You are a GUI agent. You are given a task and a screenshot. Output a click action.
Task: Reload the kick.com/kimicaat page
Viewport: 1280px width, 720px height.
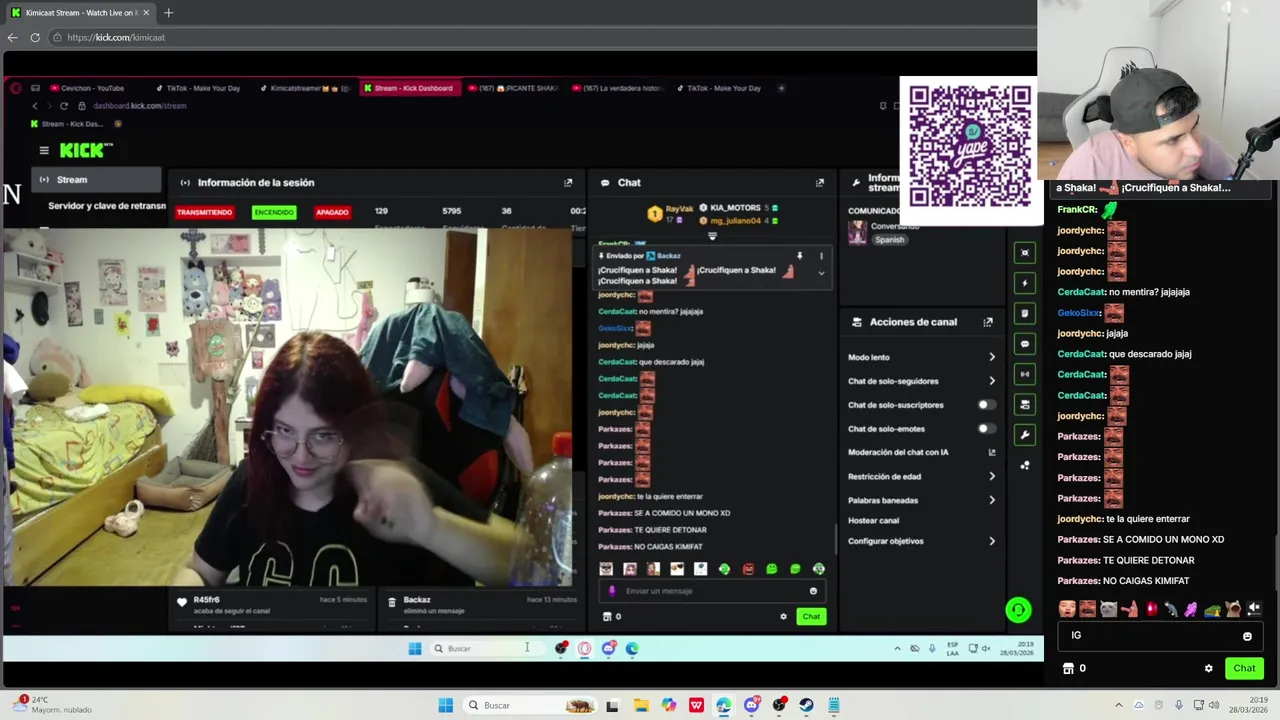pos(35,37)
